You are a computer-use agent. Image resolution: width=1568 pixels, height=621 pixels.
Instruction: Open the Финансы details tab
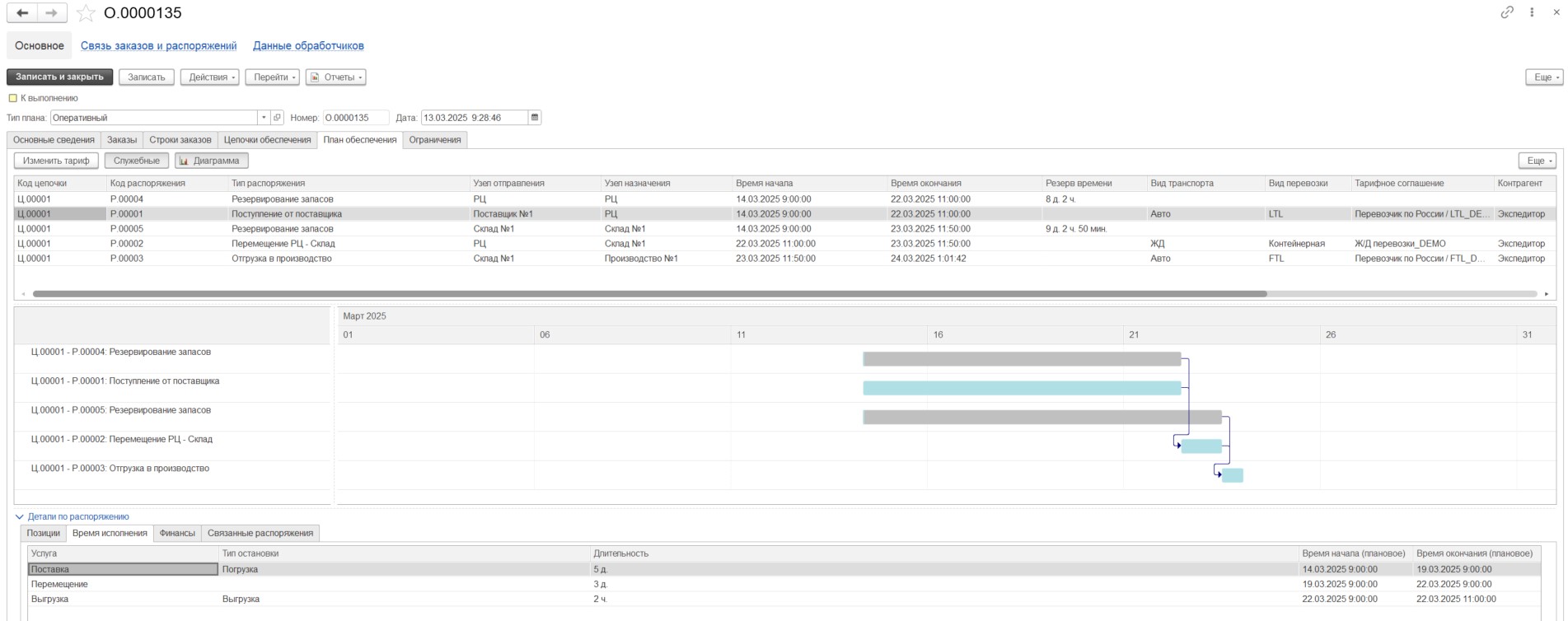pyautogui.click(x=177, y=534)
